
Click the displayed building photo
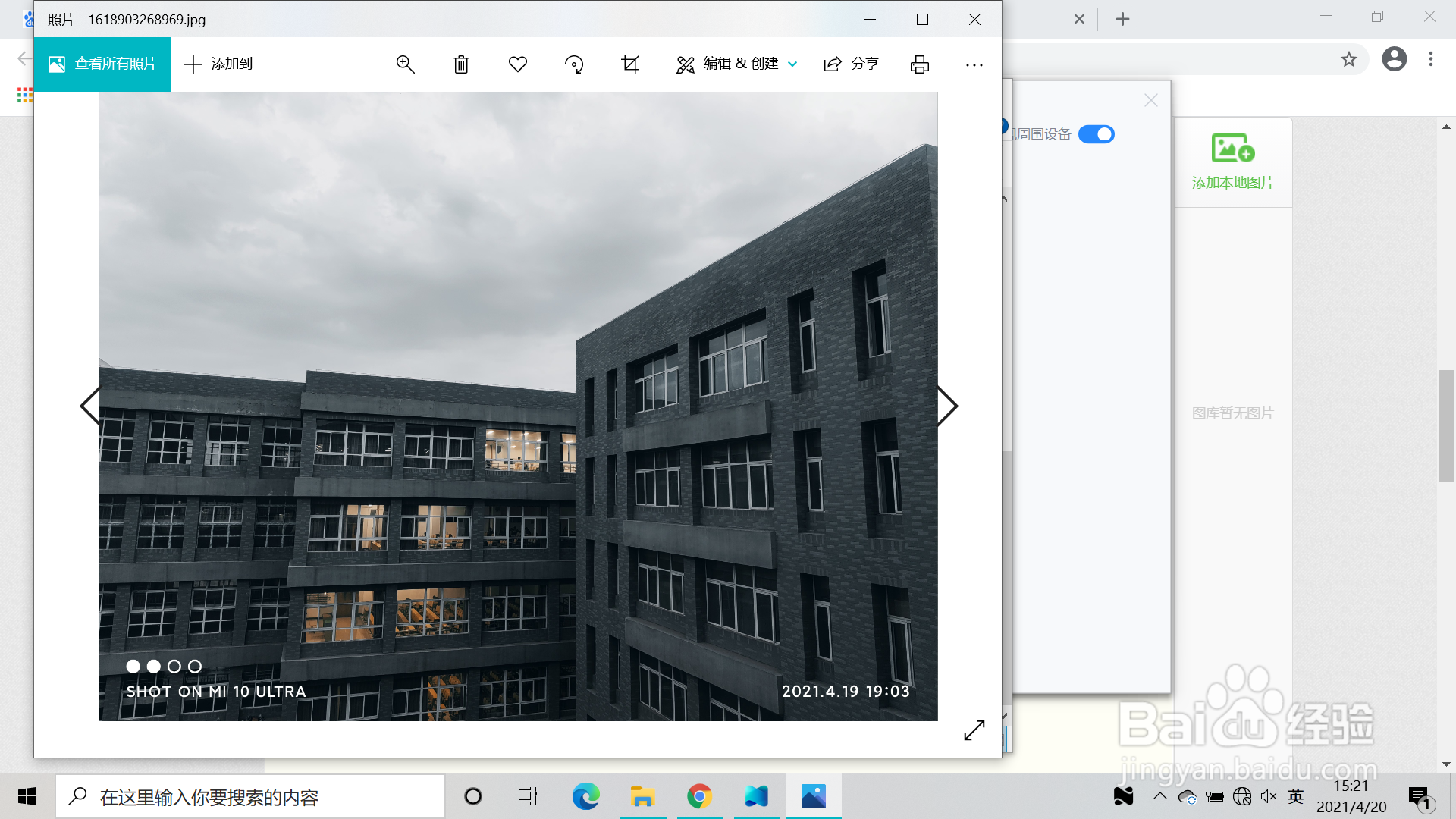pos(518,406)
